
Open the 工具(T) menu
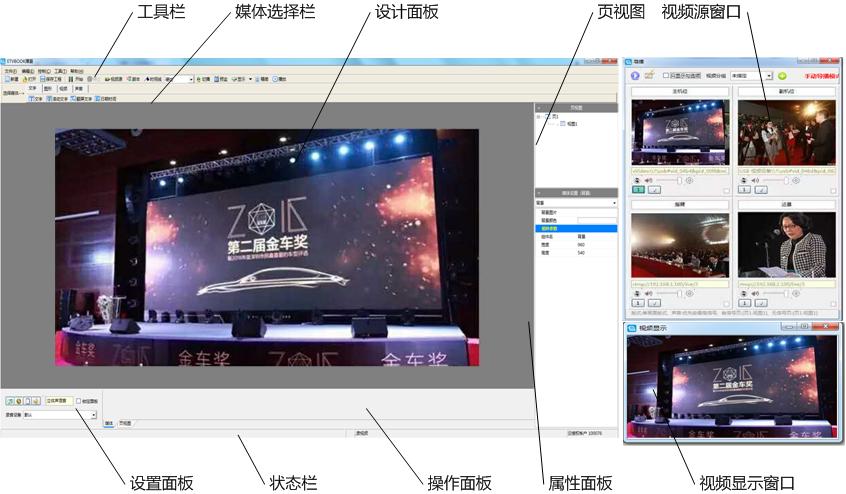[x=60, y=71]
